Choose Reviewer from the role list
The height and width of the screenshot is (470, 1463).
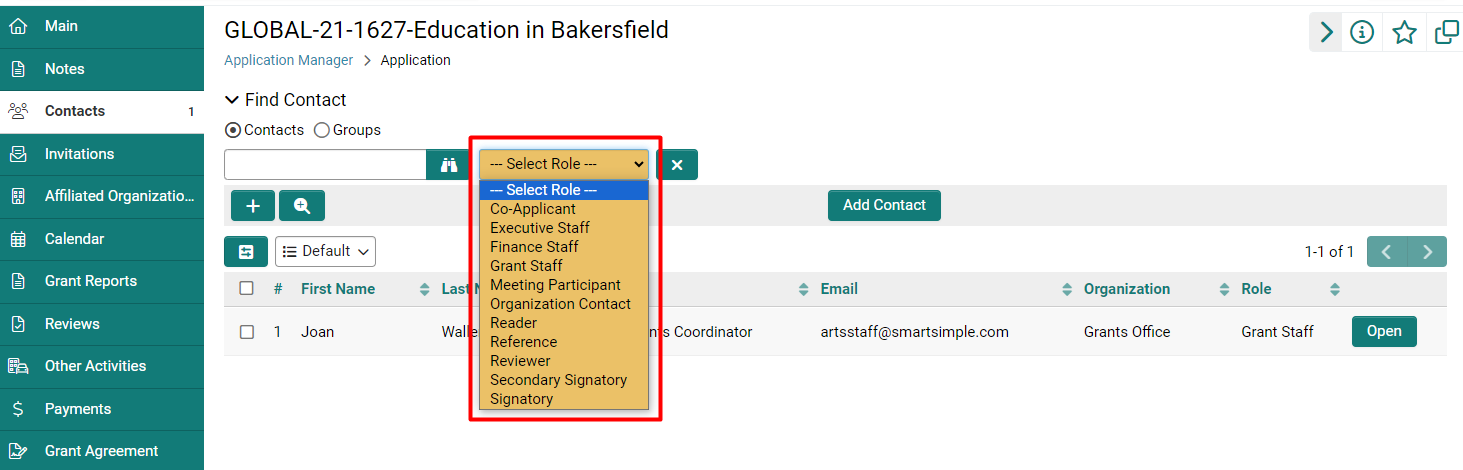520,361
